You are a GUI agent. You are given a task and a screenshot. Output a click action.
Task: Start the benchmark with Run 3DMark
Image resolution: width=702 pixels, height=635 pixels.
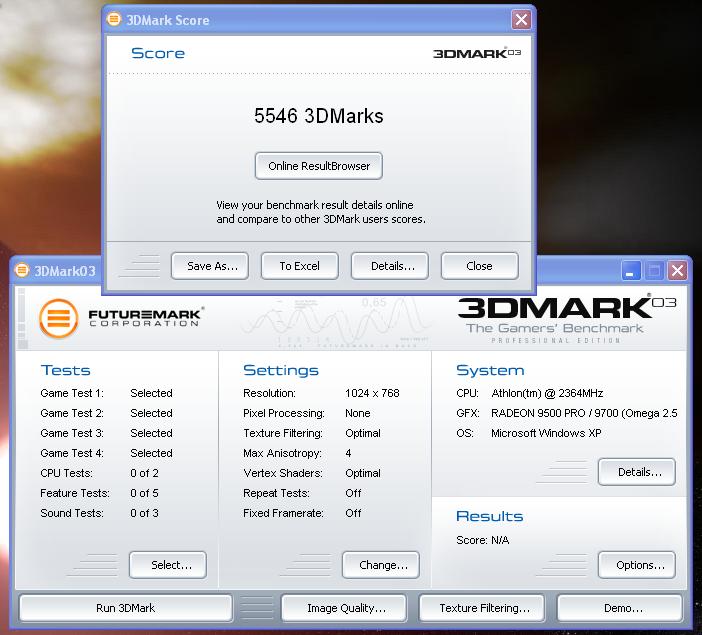coord(125,607)
